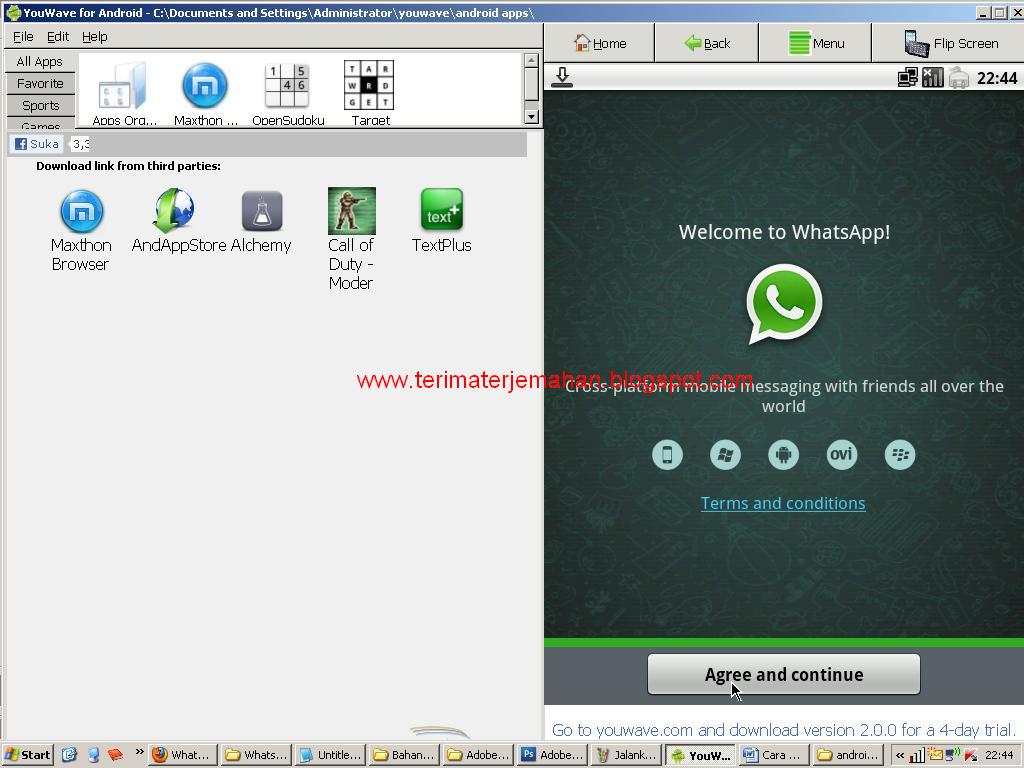Click the WhatsApp logo on welcome screen
The height and width of the screenshot is (768, 1024).
tap(784, 304)
